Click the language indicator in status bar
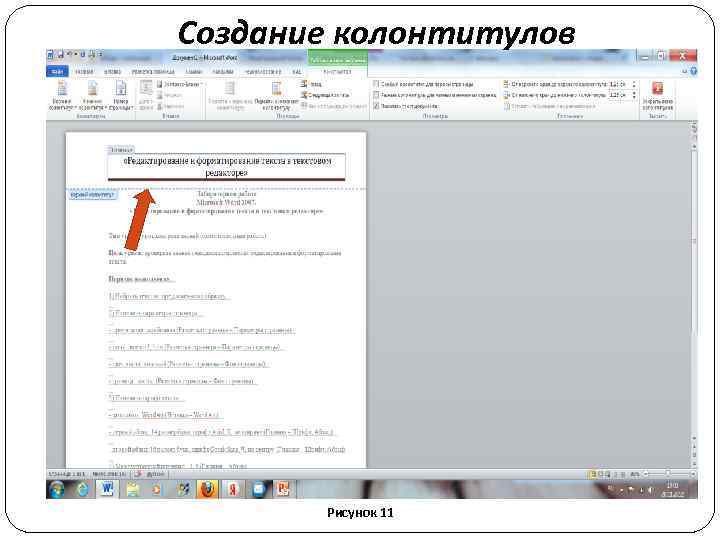This screenshot has height=540, width=720. pos(156,474)
